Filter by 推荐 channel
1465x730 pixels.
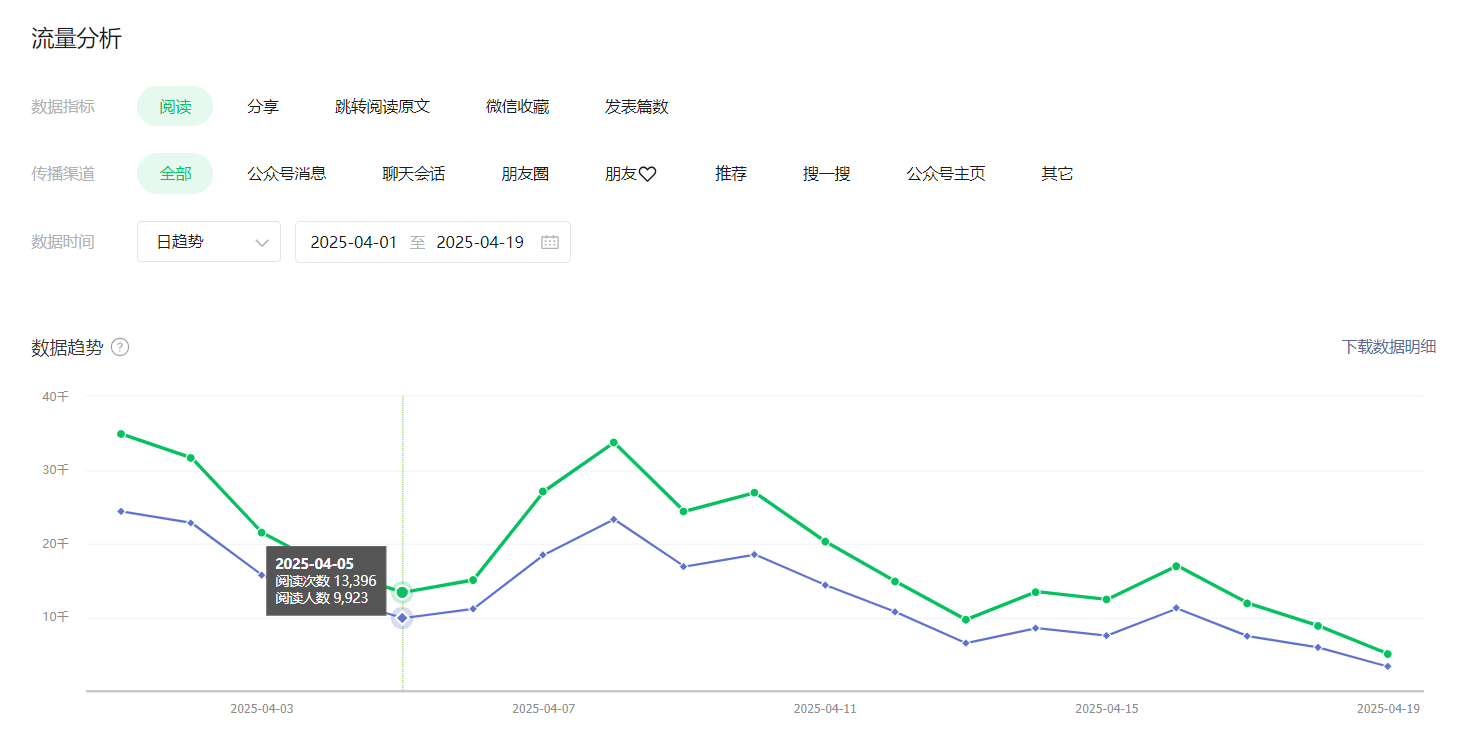pos(731,173)
